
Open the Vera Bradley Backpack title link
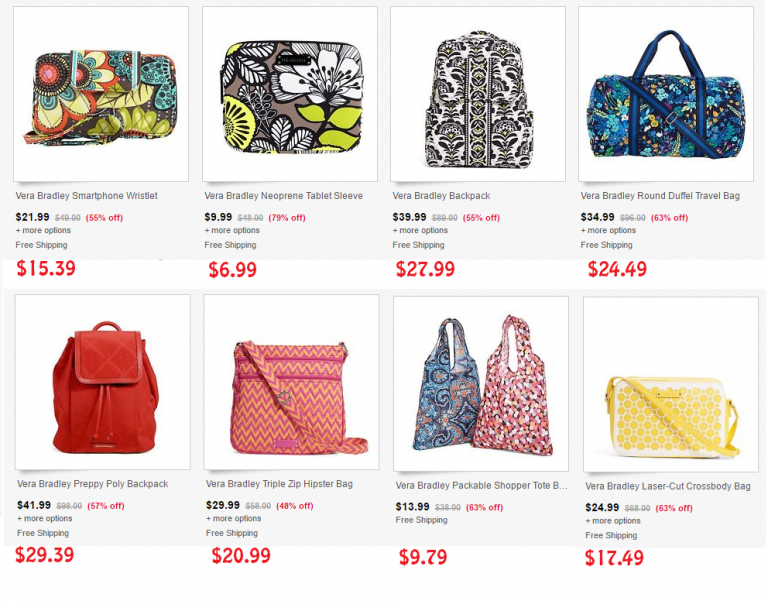(x=441, y=196)
